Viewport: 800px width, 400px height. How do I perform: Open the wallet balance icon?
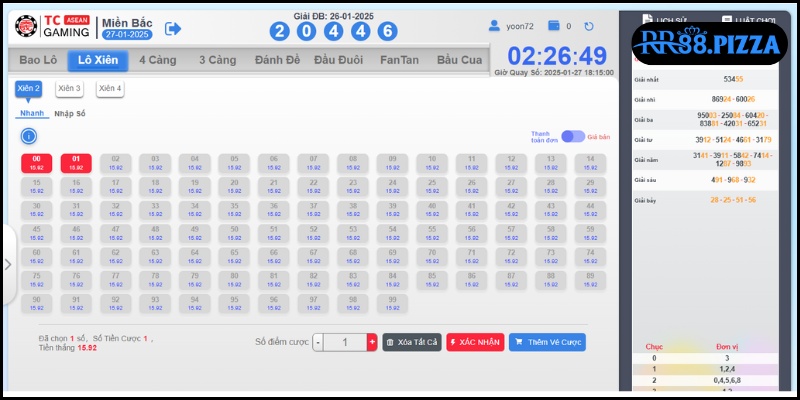pyautogui.click(x=553, y=26)
